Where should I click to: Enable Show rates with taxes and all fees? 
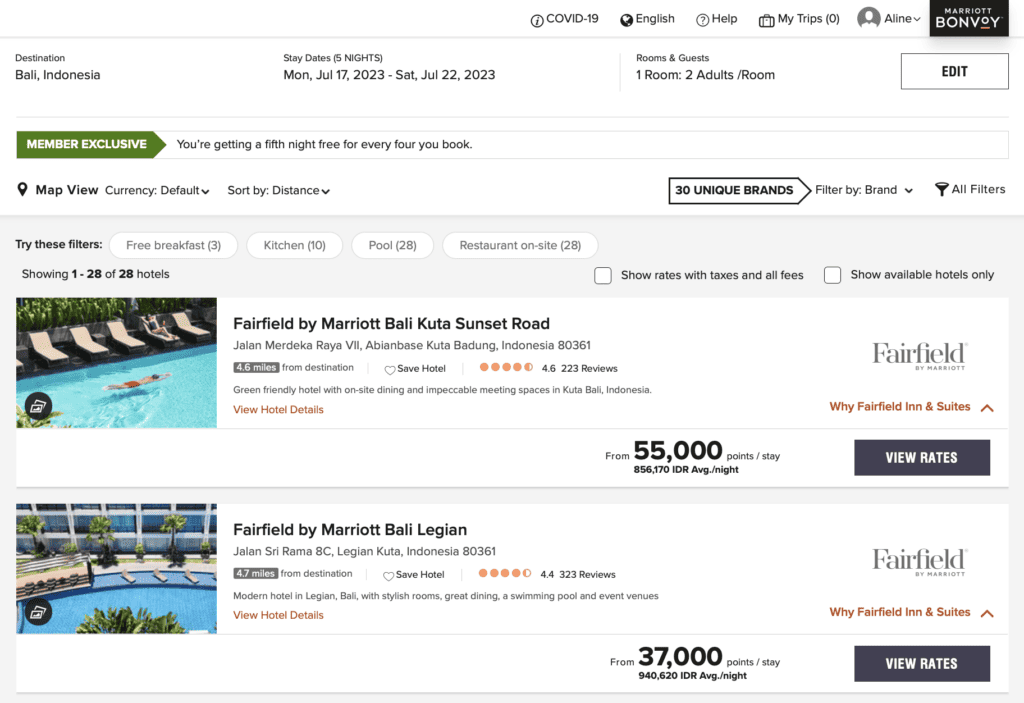coord(603,274)
